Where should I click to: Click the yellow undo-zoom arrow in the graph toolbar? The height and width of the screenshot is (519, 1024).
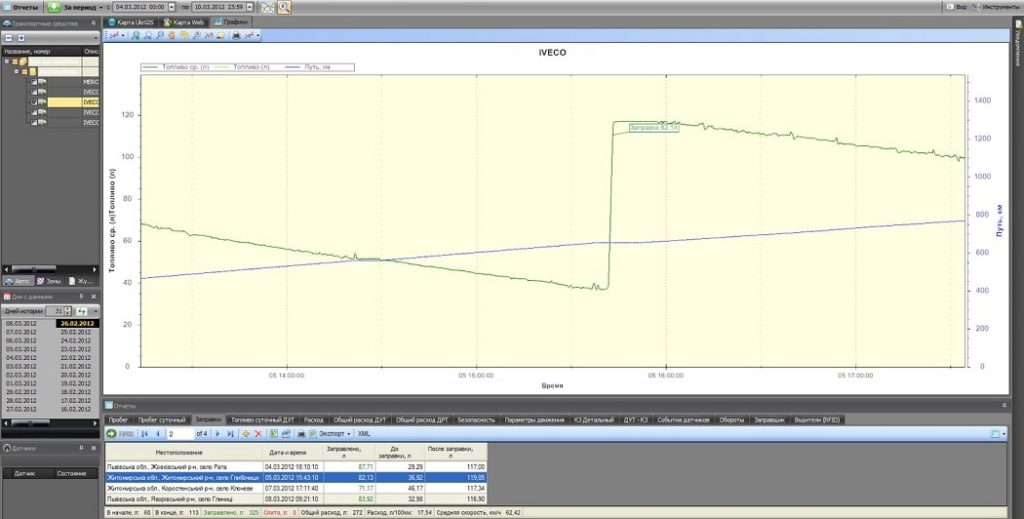[184, 35]
